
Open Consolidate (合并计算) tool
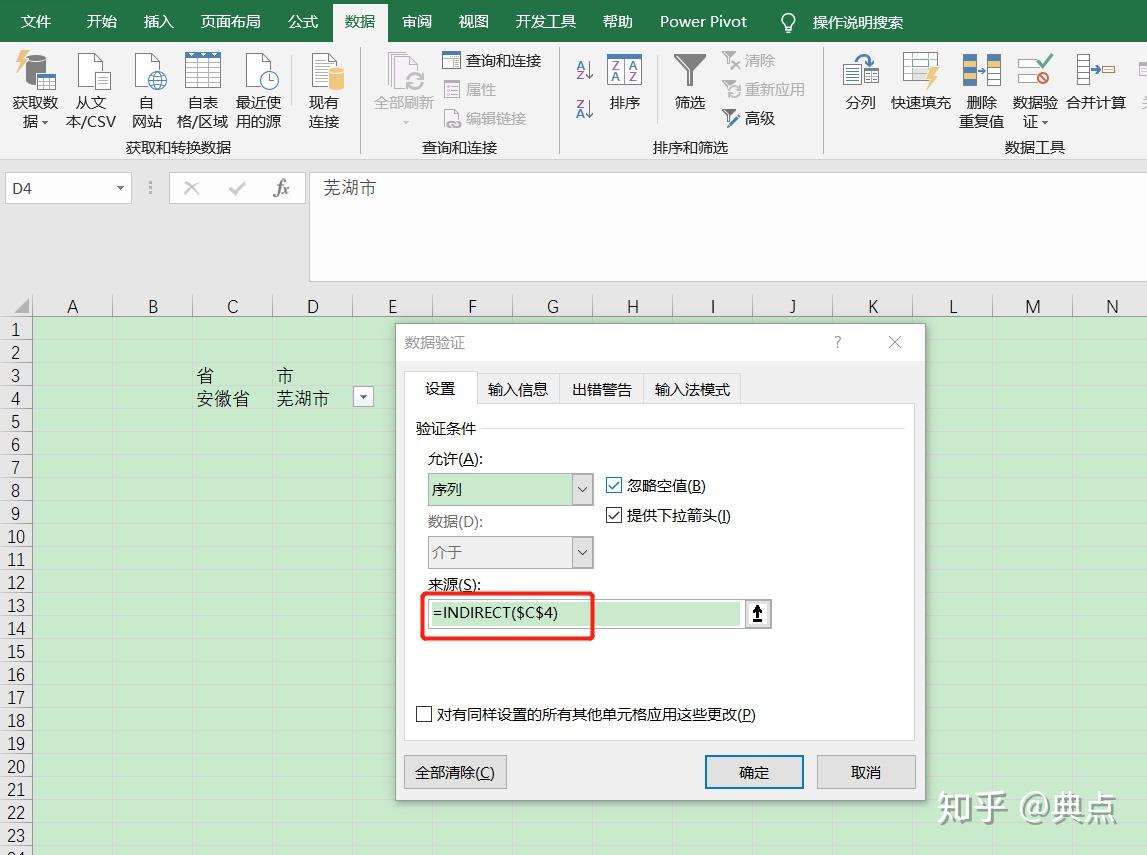[x=1096, y=83]
